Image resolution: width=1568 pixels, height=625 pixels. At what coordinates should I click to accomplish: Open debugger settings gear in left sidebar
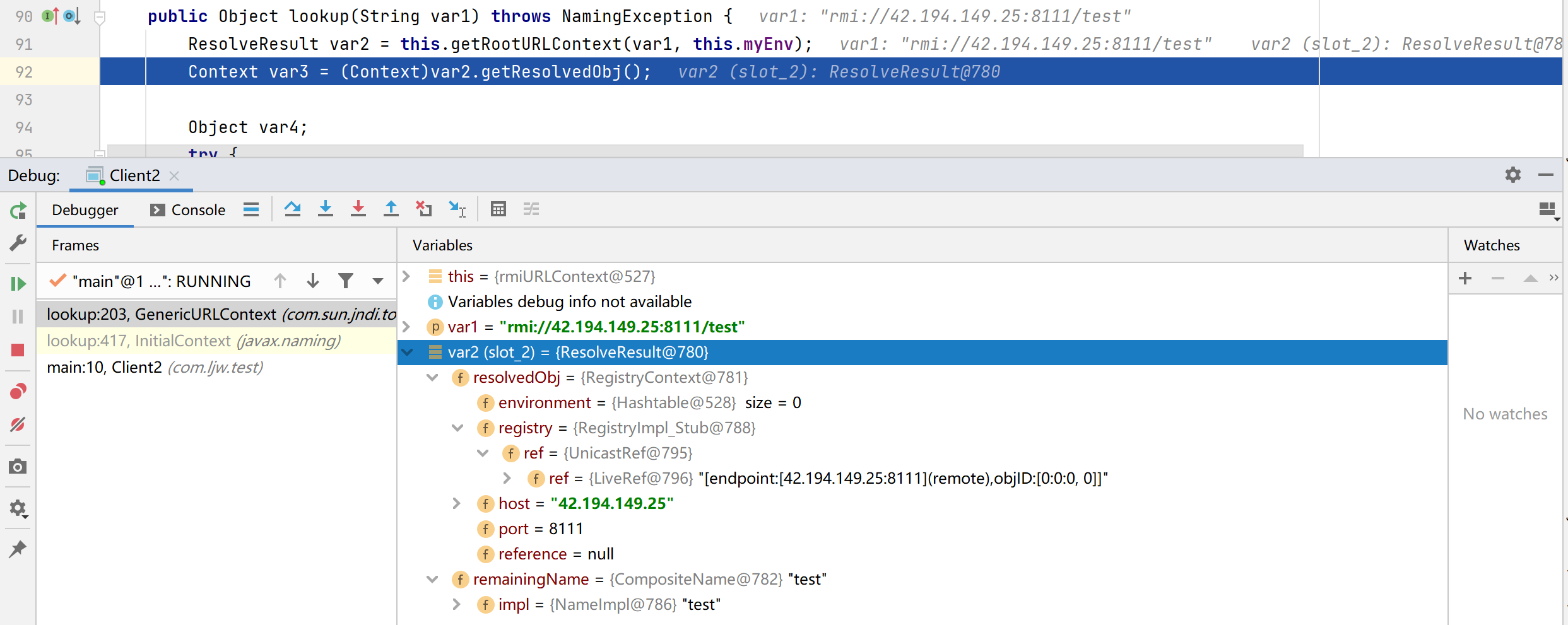point(18,508)
